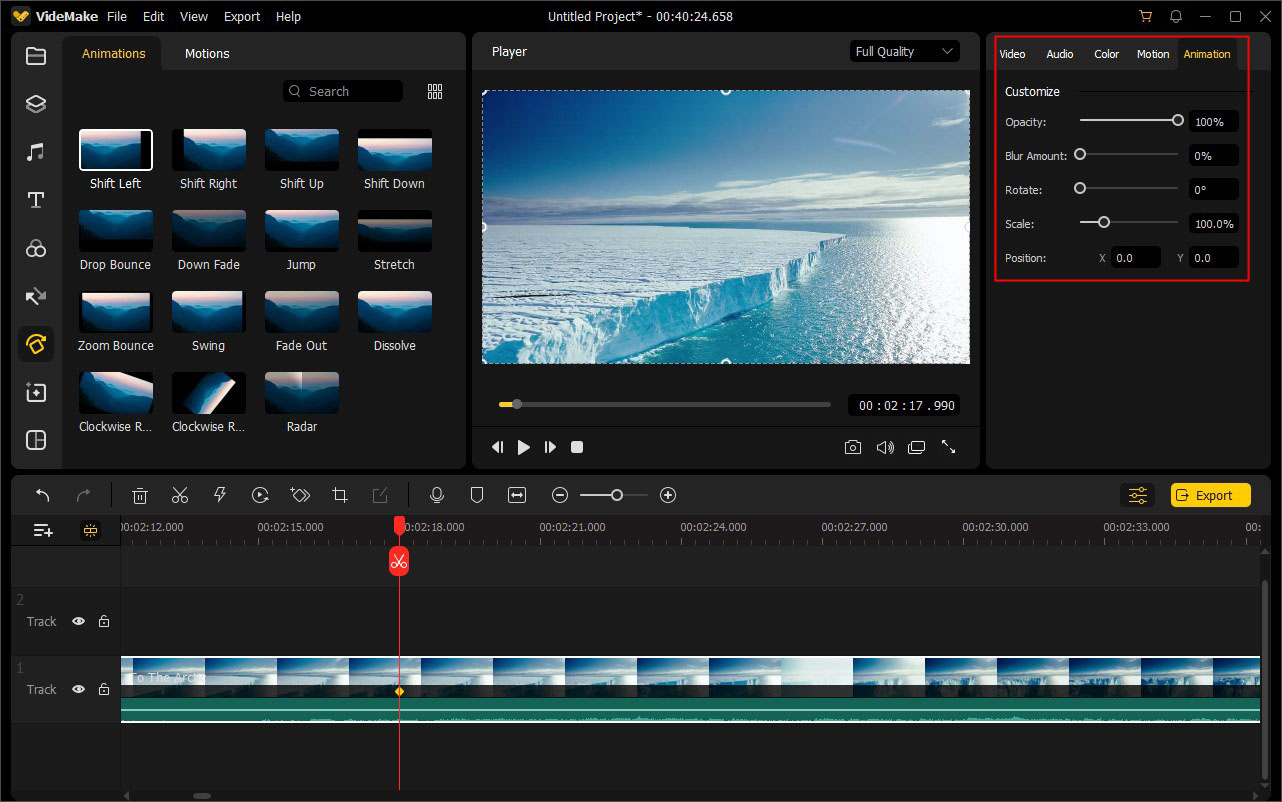Screen dimensions: 1282x802
Task: Switch to the Motions tab
Action: pyautogui.click(x=207, y=53)
